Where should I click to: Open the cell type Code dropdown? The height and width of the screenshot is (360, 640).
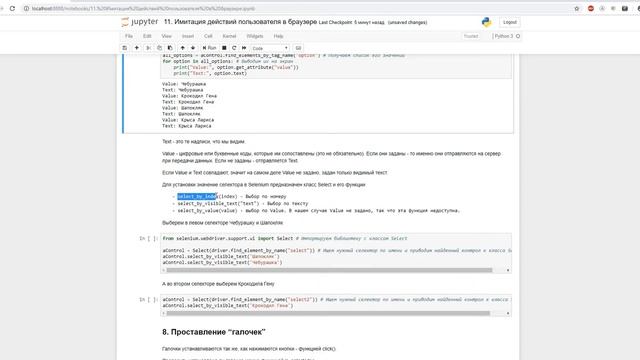pyautogui.click(x=270, y=48)
